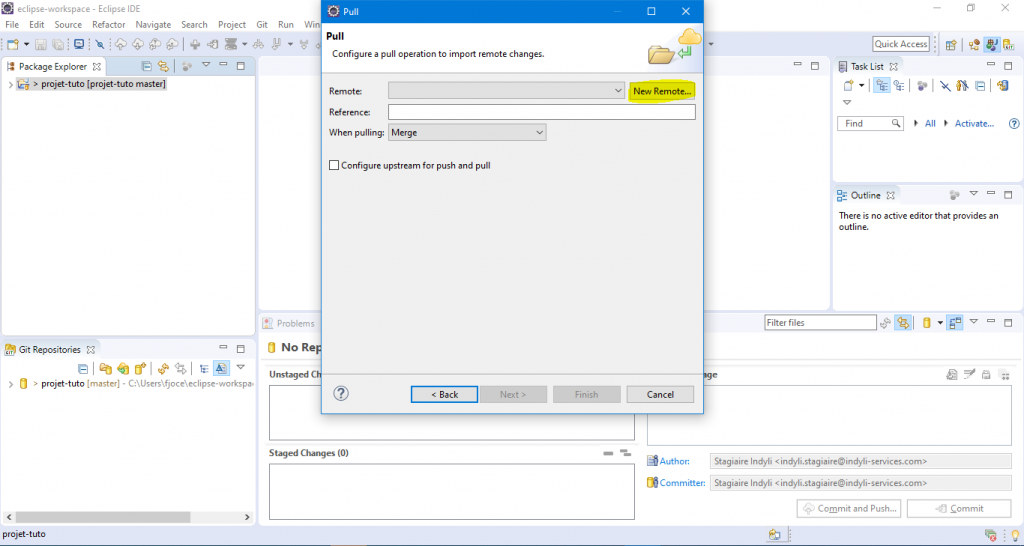Expand projet-tuto [master] repository node
Viewport: 1024px width, 546px height.
pyautogui.click(x=10, y=384)
